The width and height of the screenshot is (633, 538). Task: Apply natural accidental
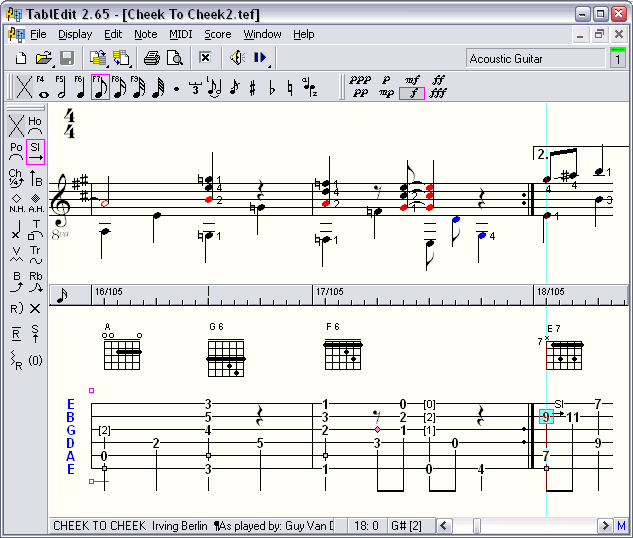[290, 88]
